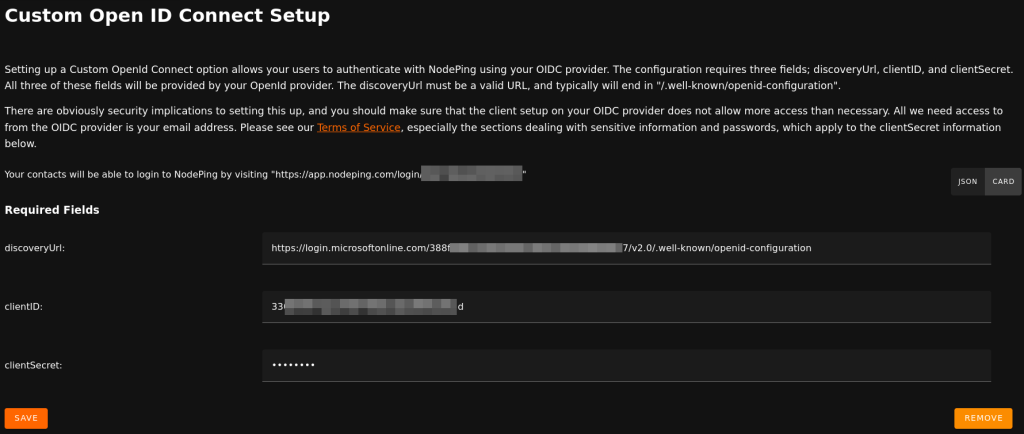The height and width of the screenshot is (434, 1024).
Task: Click into the clientSecret password field
Action: (x=626, y=365)
